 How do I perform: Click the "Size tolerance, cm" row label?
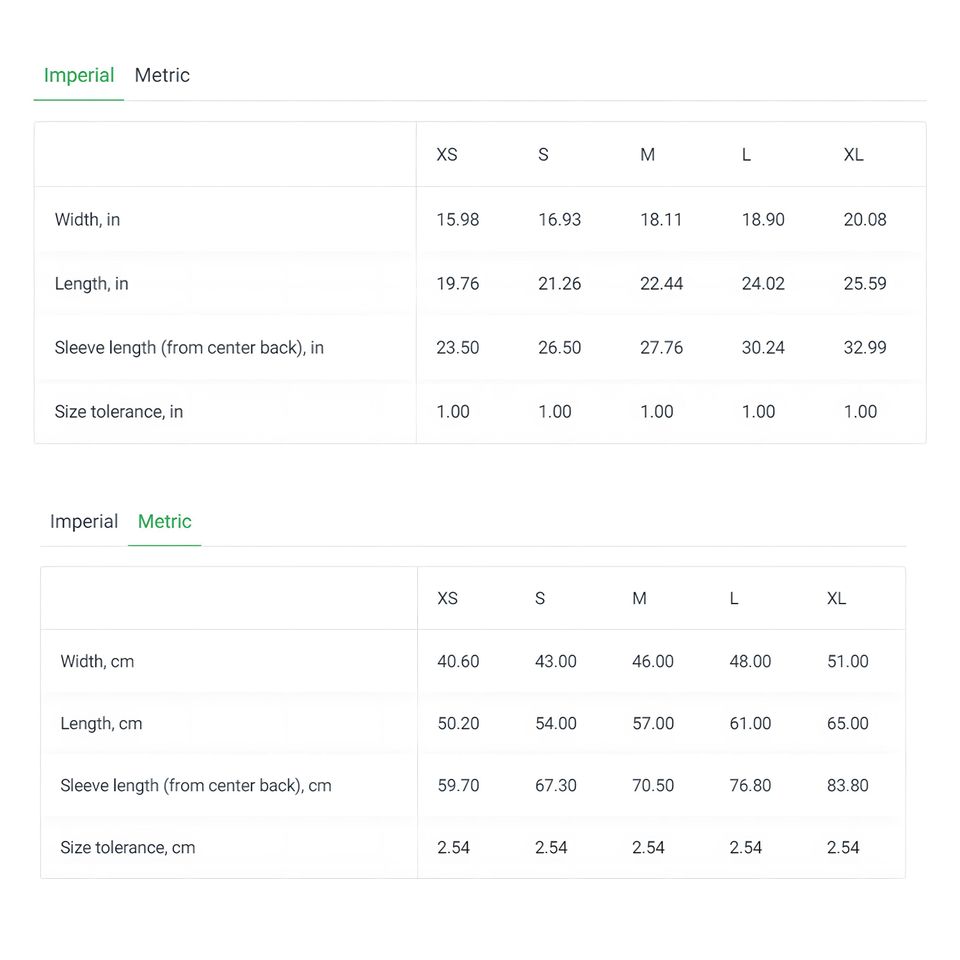coord(127,848)
